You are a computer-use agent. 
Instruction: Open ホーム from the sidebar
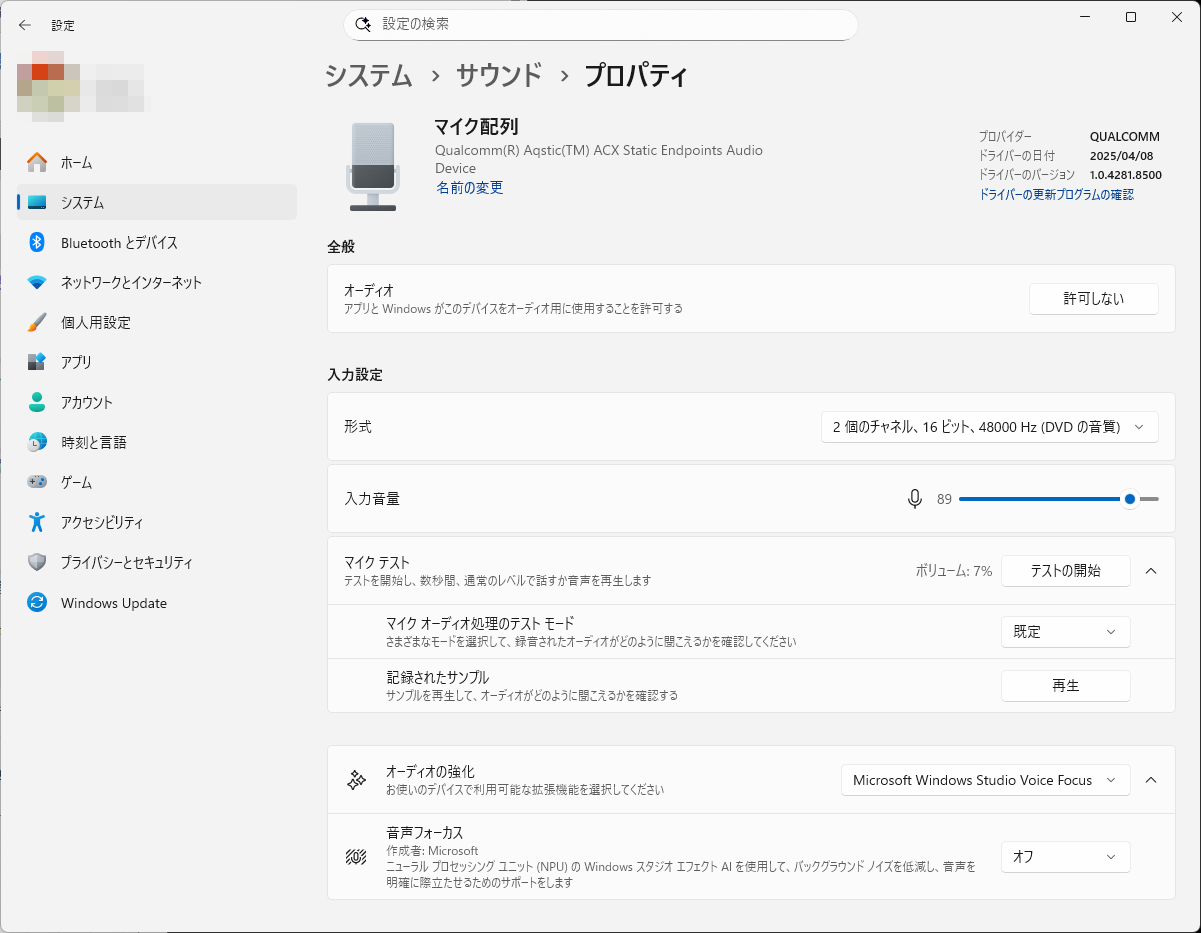tap(72, 162)
